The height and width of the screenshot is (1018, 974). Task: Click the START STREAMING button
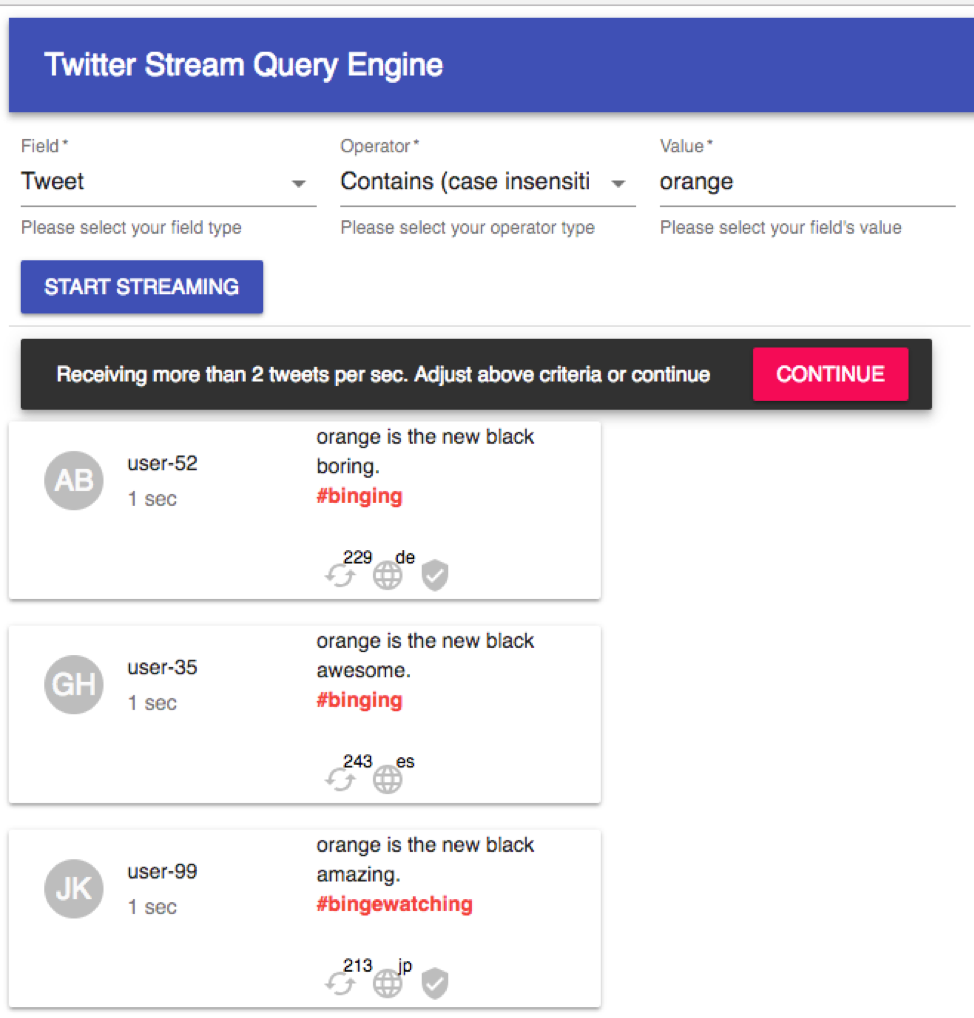coord(142,287)
